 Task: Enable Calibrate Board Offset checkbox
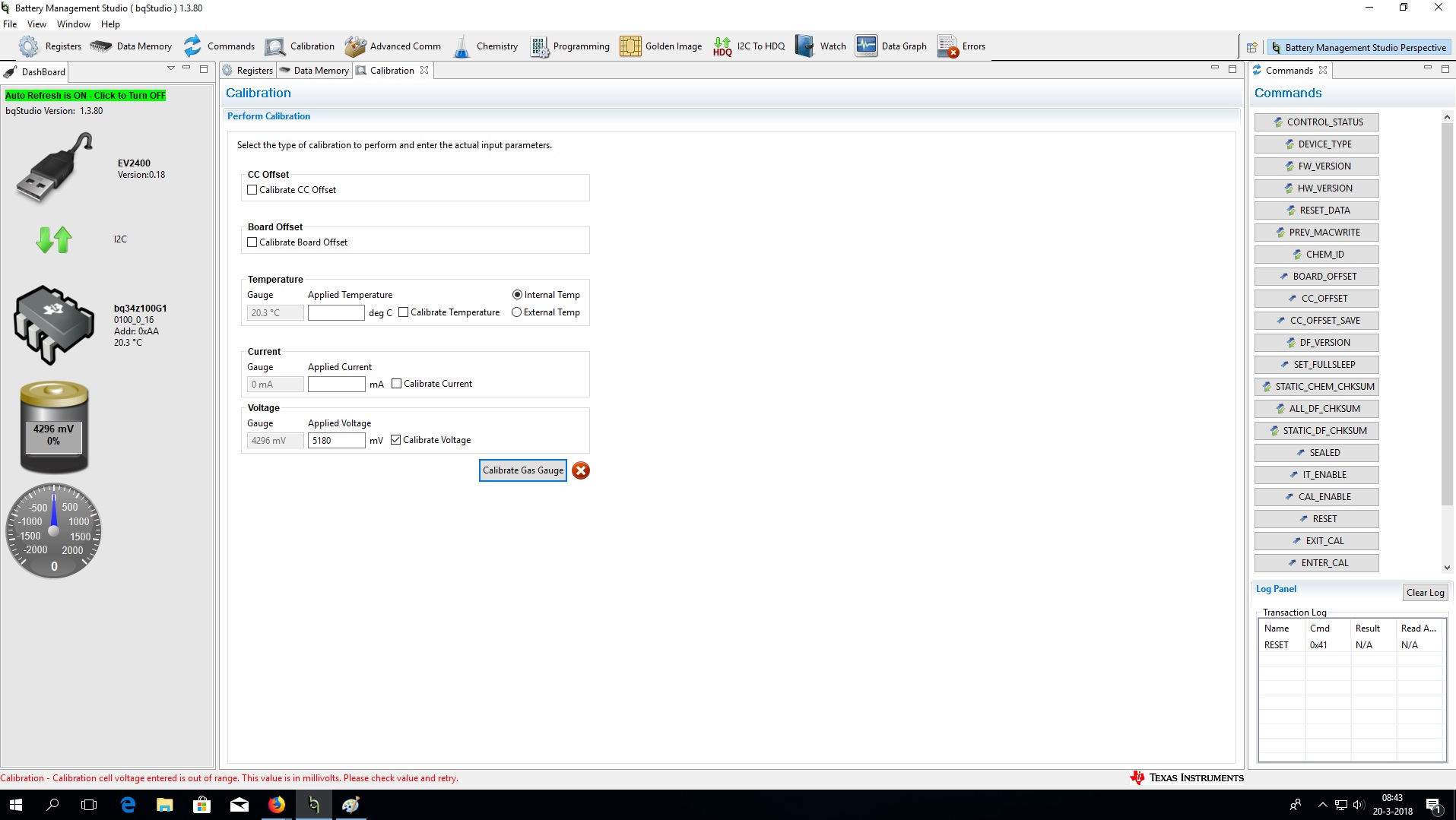coord(252,242)
